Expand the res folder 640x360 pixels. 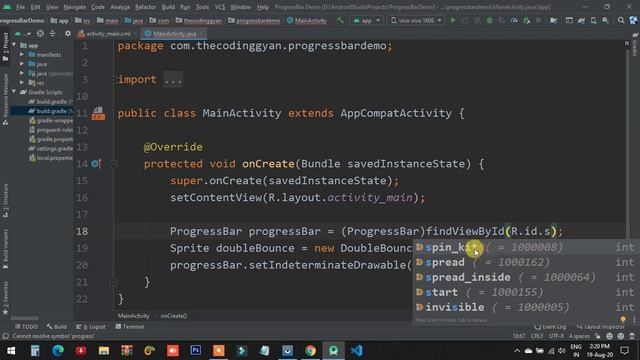tap(22, 82)
